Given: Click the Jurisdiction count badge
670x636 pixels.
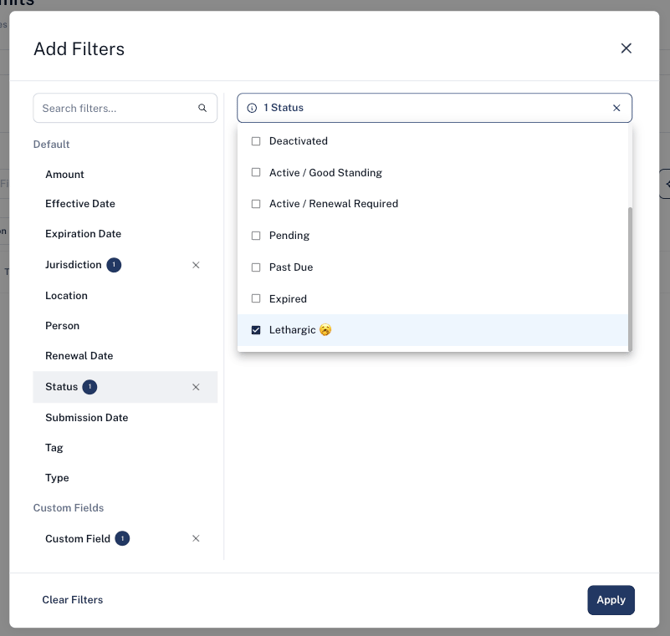Looking at the screenshot, I should pos(114,265).
